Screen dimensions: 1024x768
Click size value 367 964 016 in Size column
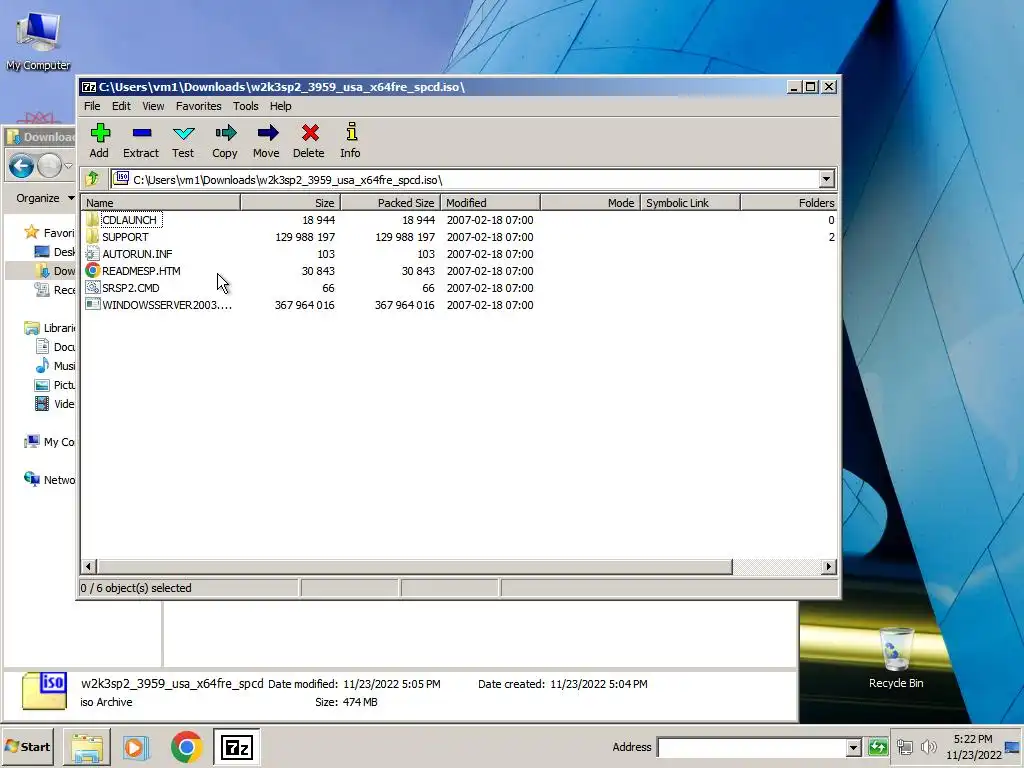(305, 305)
